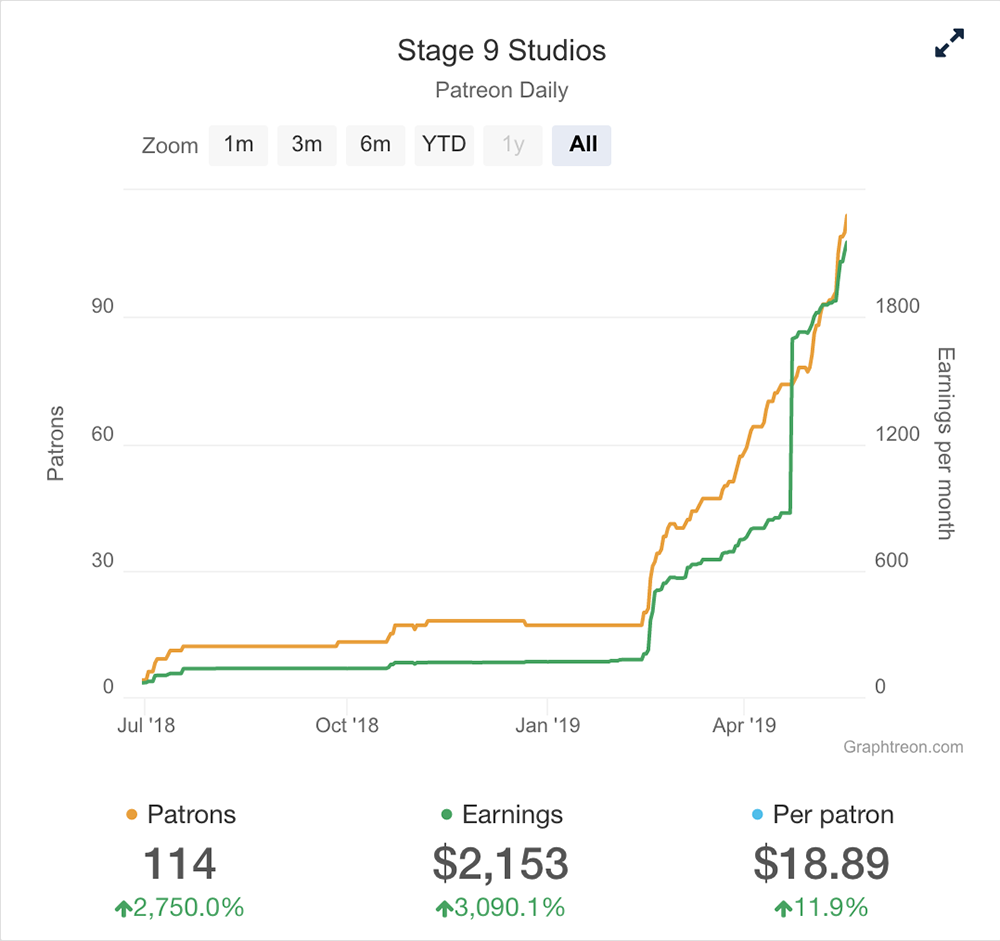This screenshot has height=941, width=1000.
Task: Click the 1800 earnings axis tick label
Action: tap(897, 306)
